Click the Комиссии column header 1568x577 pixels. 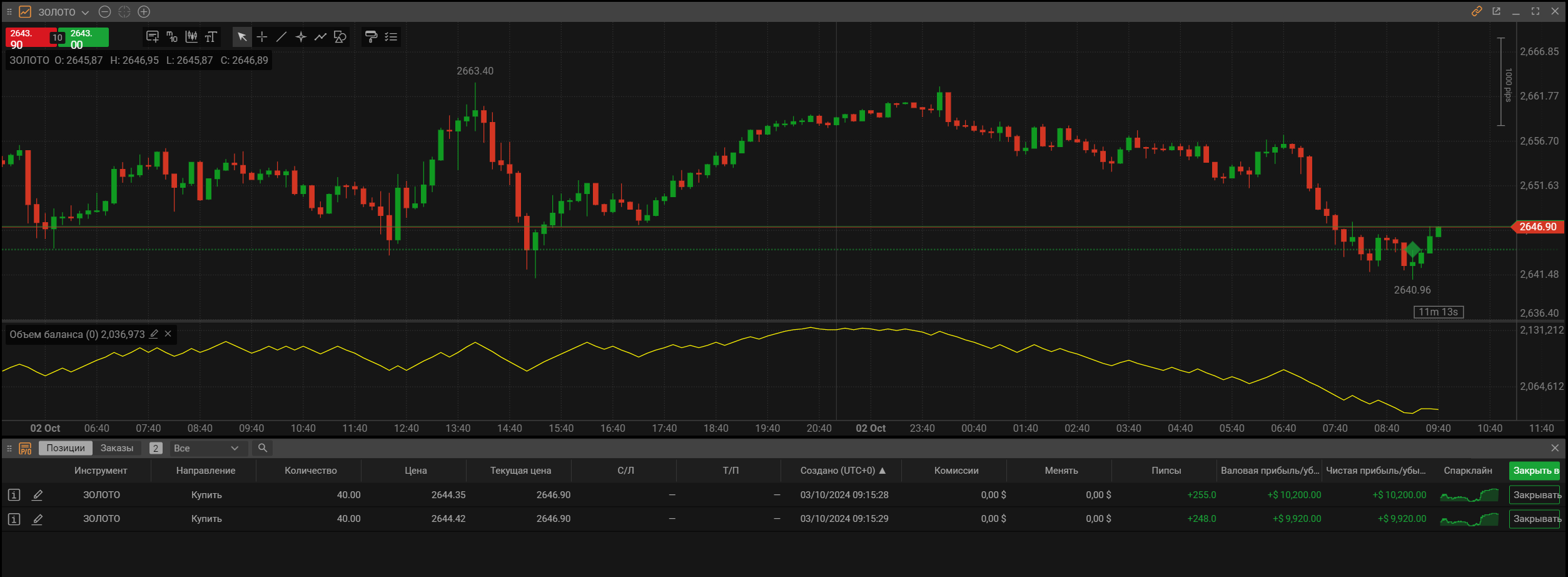(x=956, y=471)
